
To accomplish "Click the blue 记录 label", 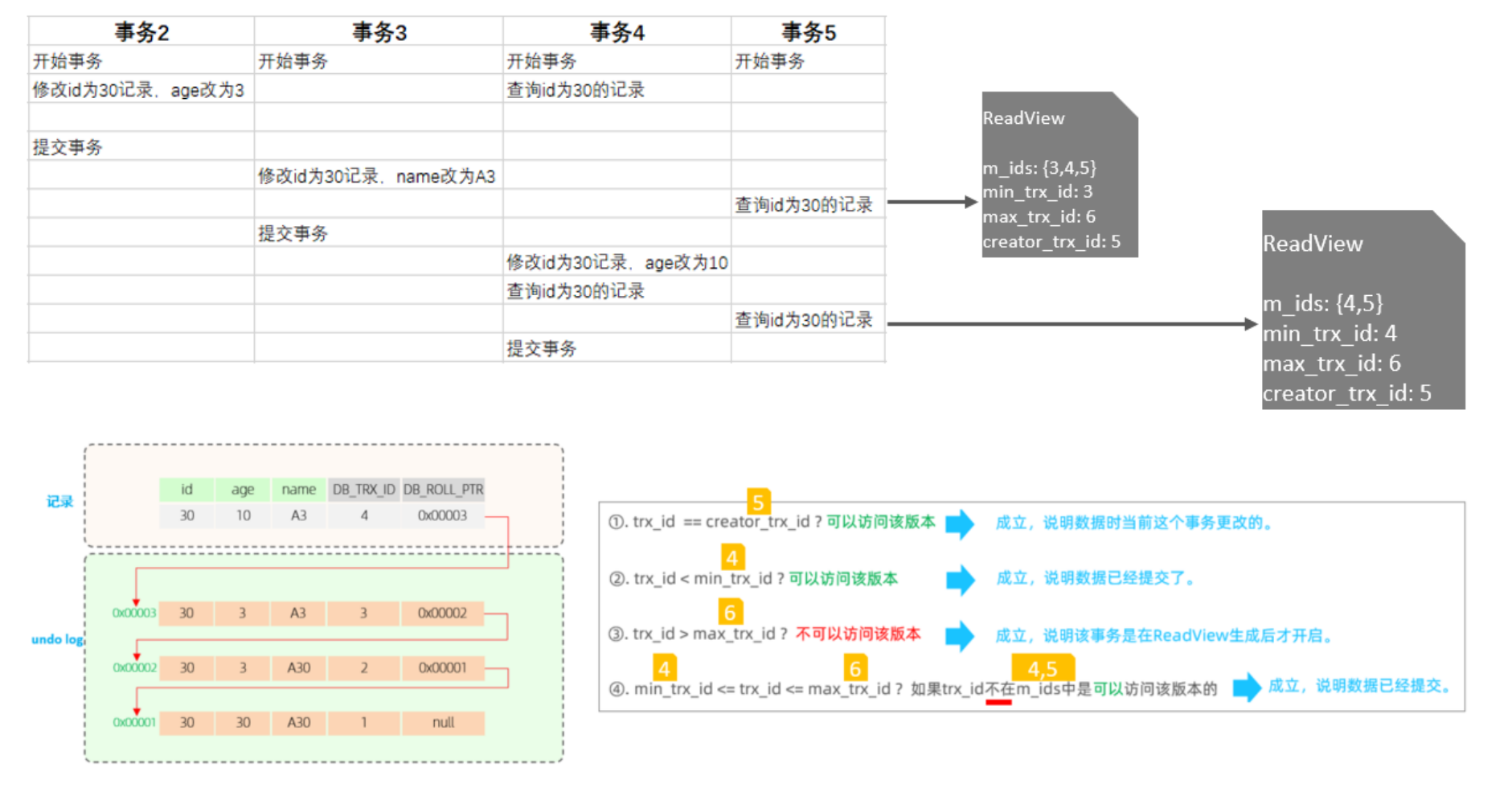I will (x=59, y=502).
